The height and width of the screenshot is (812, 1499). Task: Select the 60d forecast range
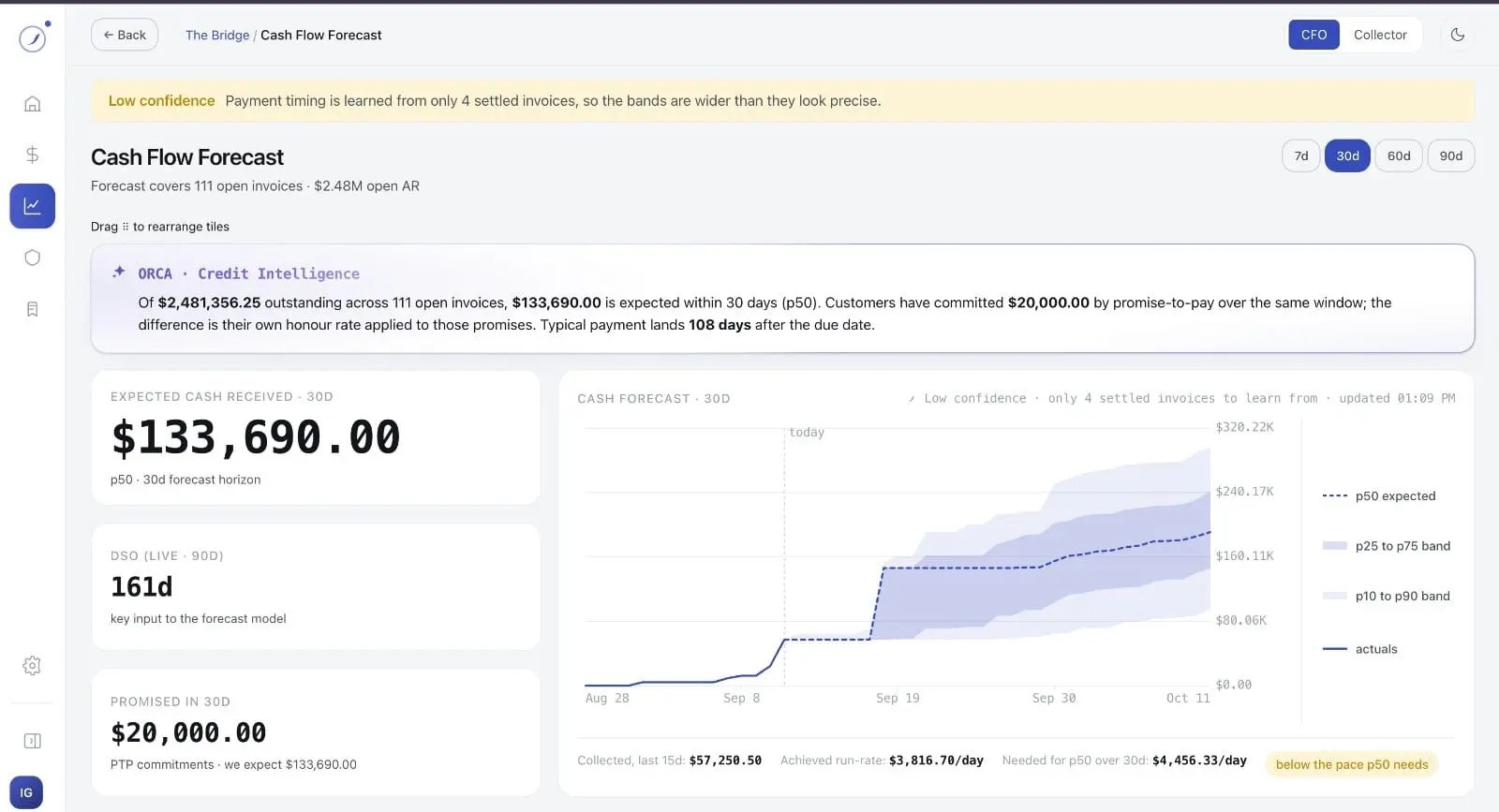[1399, 156]
